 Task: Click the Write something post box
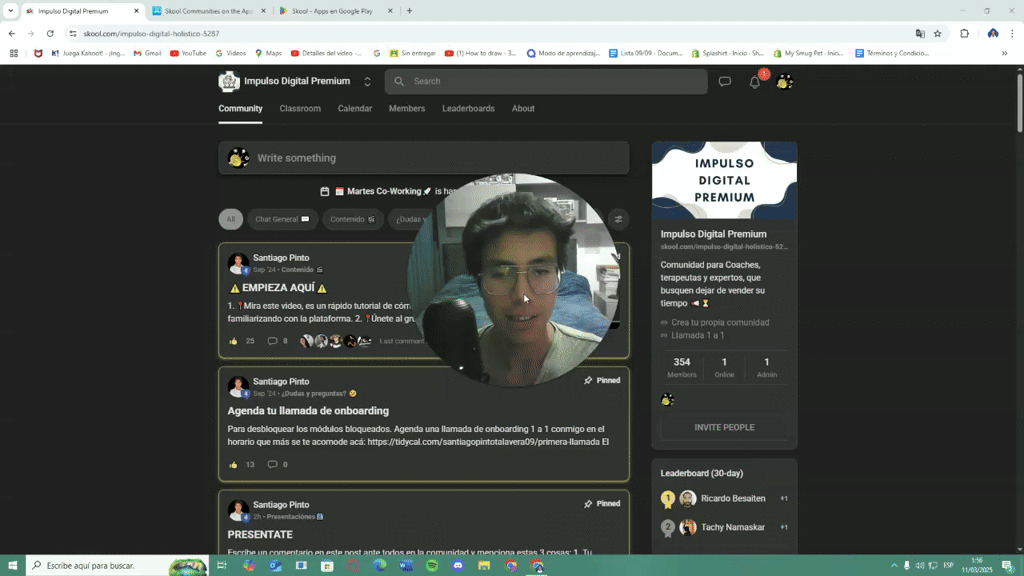pyautogui.click(x=424, y=158)
